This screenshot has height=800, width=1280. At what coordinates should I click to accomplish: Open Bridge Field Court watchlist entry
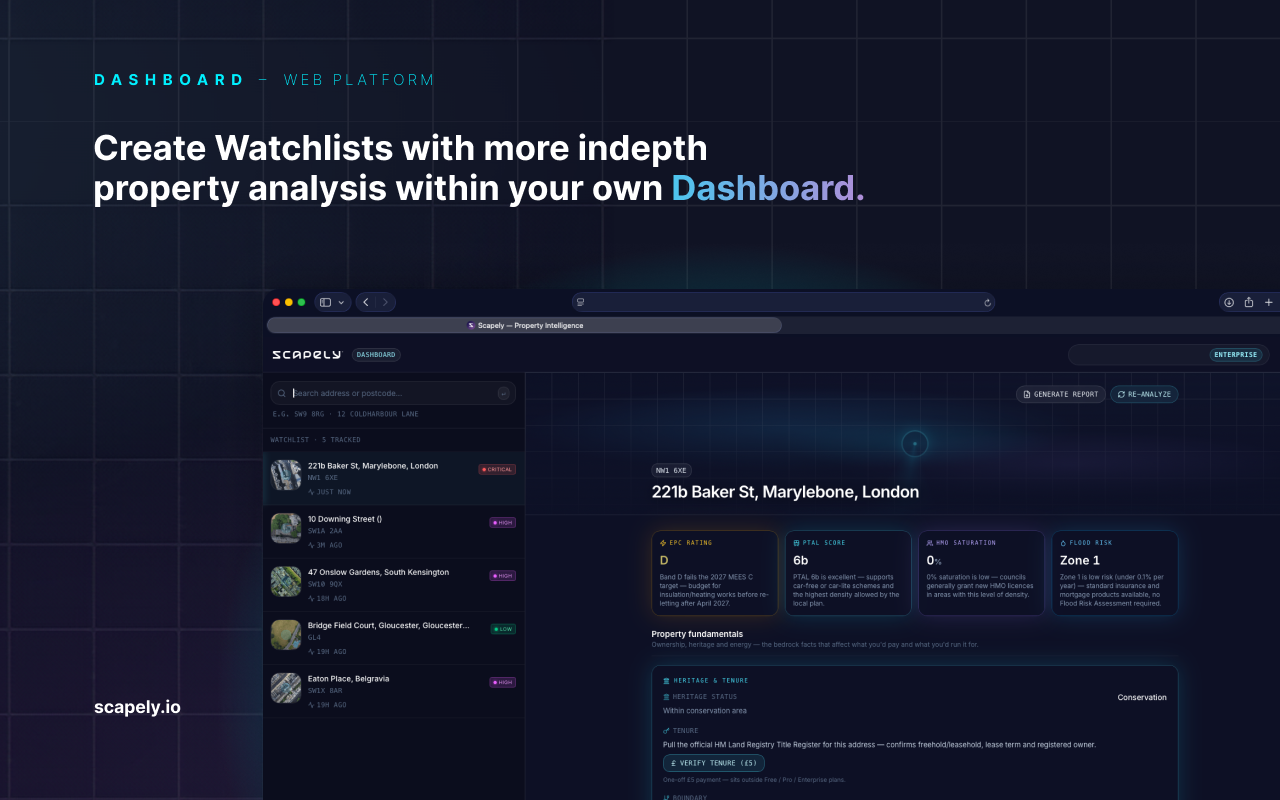point(393,638)
